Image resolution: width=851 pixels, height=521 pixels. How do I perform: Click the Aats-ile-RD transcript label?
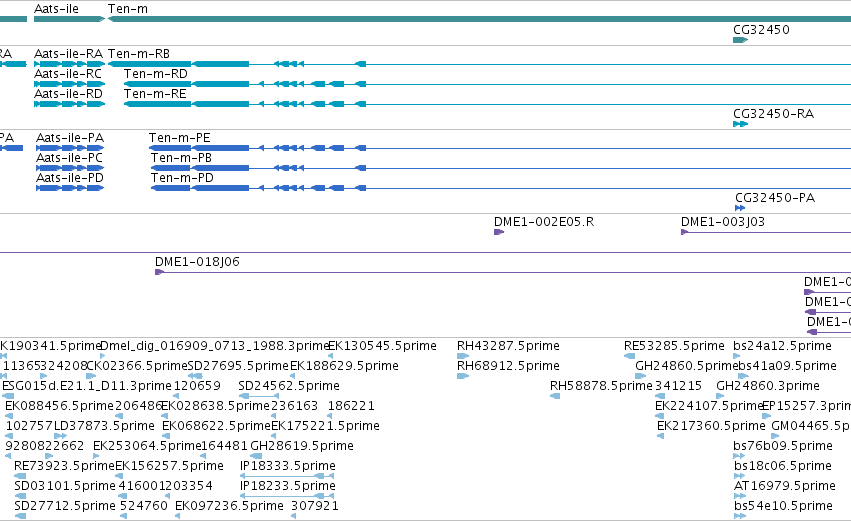[x=68, y=94]
